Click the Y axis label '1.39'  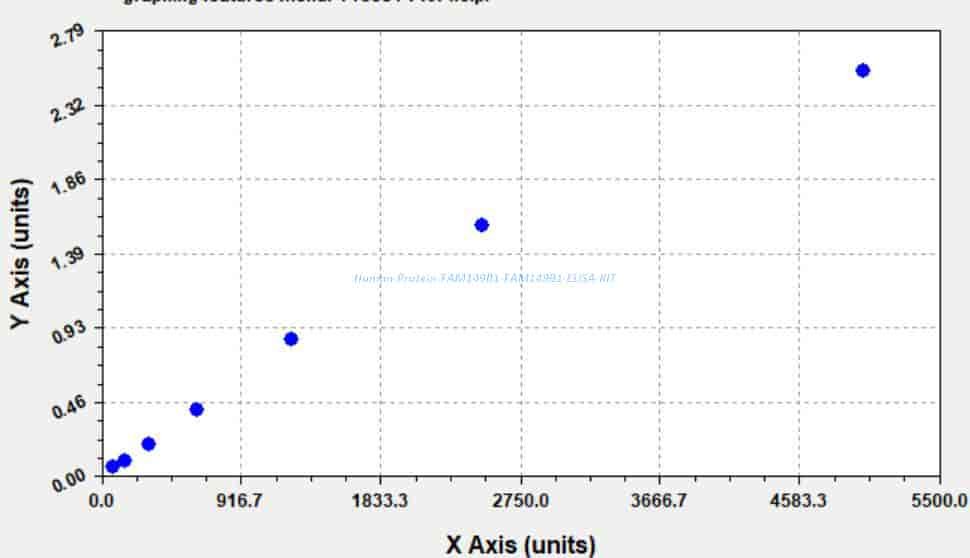pos(68,259)
